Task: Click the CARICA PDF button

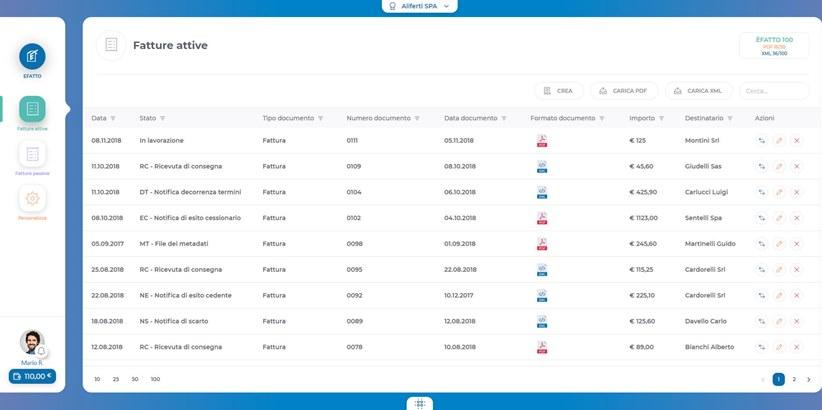Action: 624,91
